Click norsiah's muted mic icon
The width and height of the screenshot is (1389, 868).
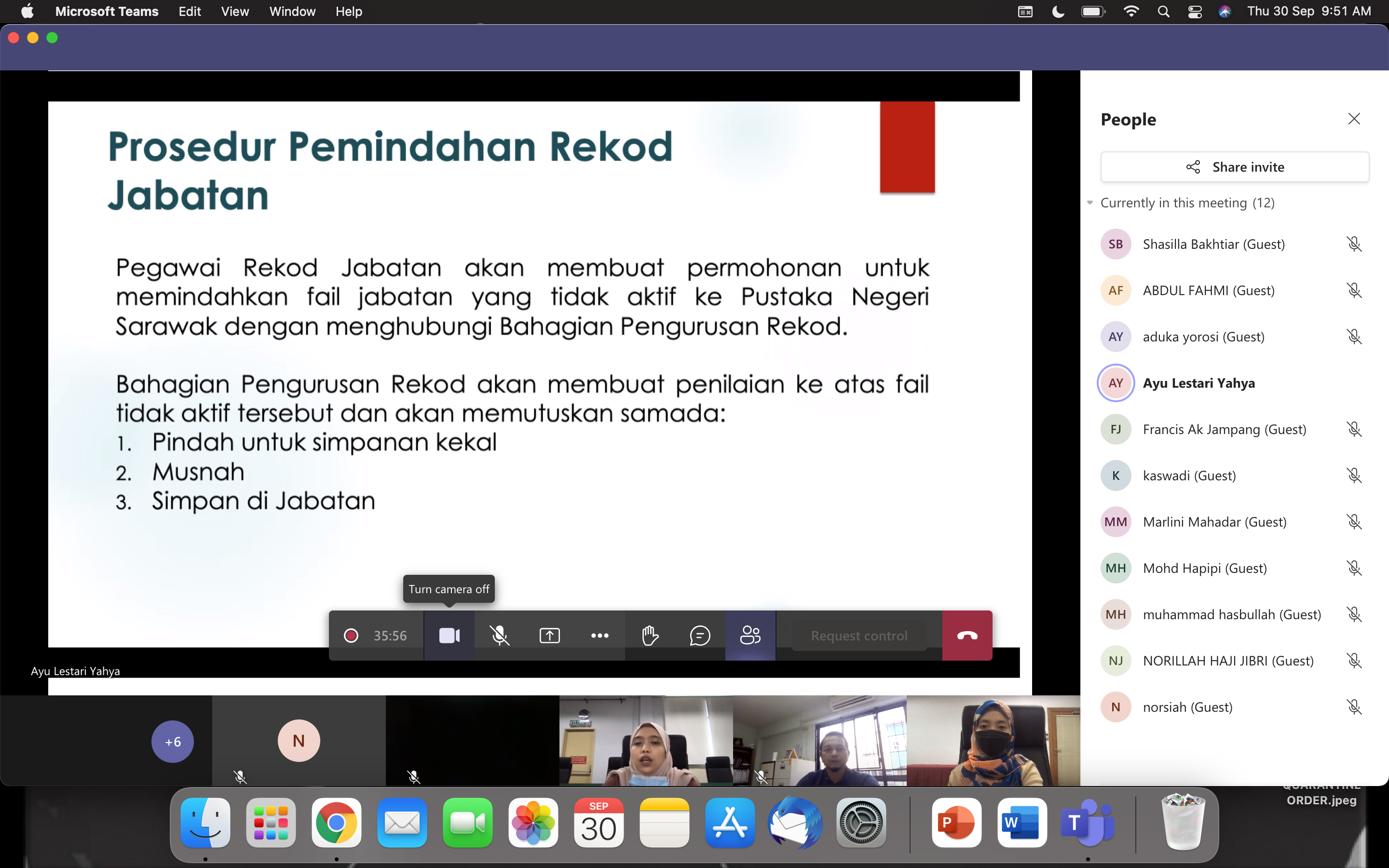(1354, 707)
